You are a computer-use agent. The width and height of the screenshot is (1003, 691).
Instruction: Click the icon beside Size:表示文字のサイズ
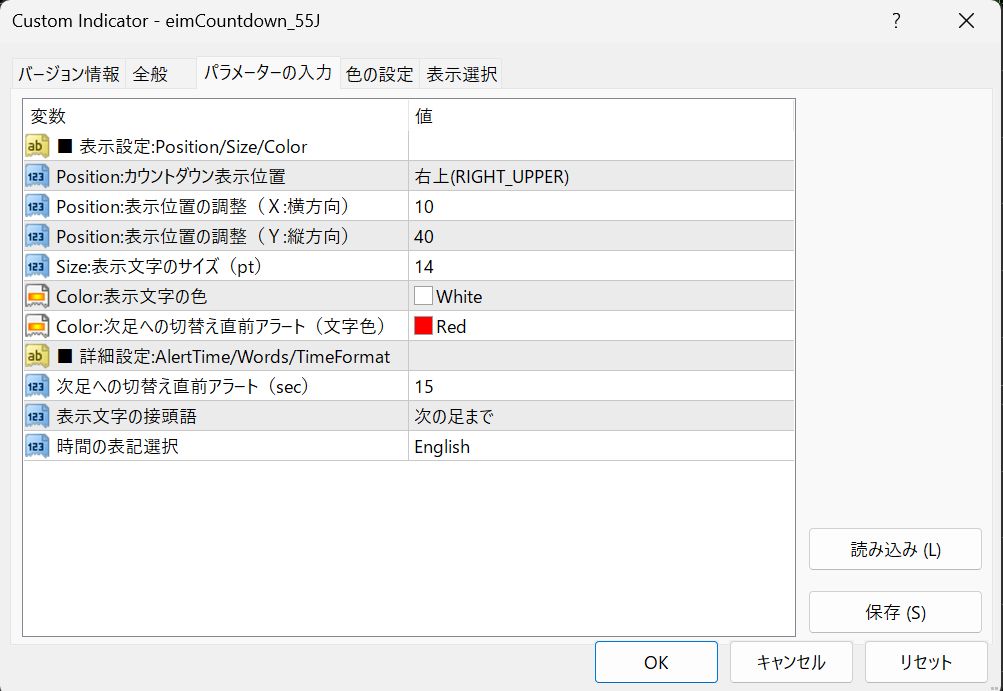[x=37, y=266]
